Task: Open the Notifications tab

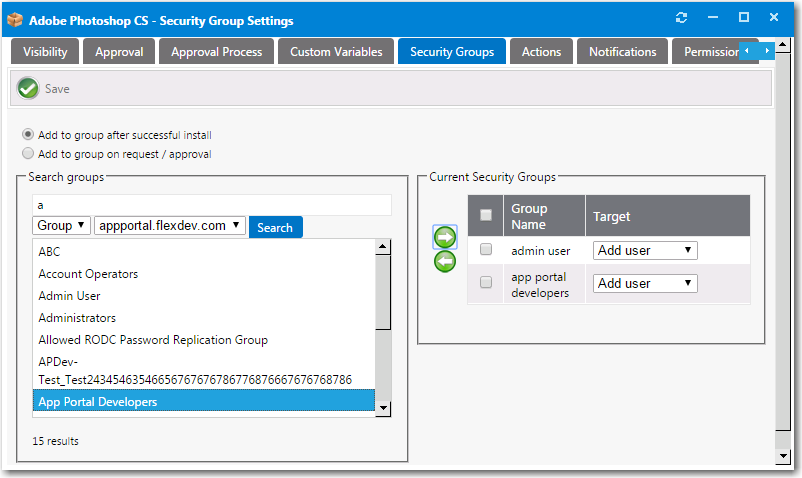Action: [x=622, y=52]
